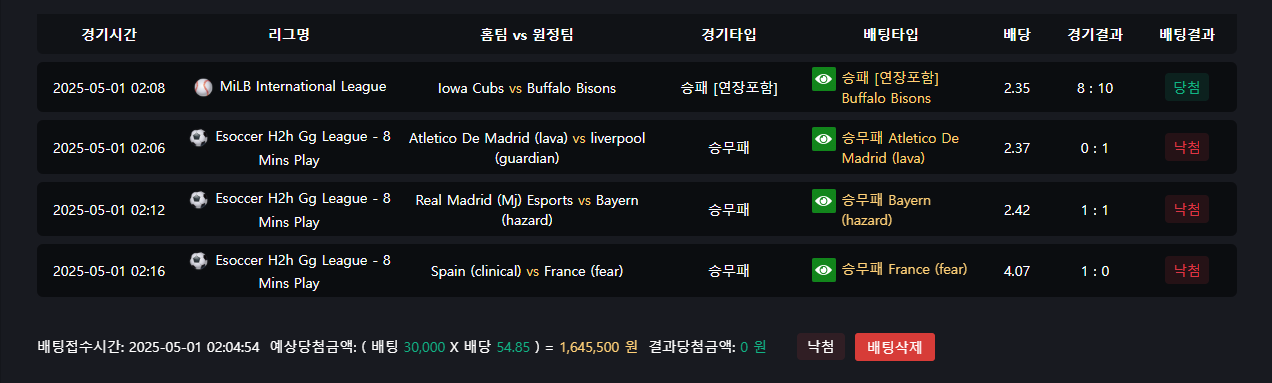Toggle eye icon for France (fear) bet

(823, 270)
